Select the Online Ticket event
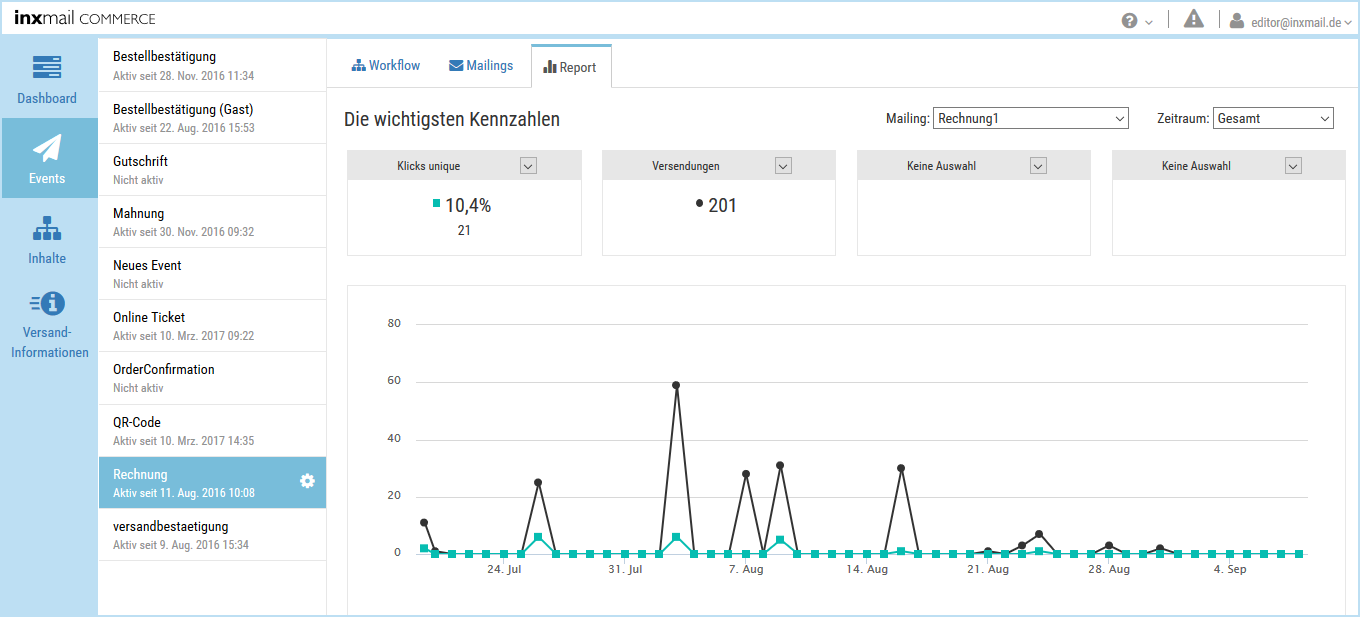 click(212, 326)
